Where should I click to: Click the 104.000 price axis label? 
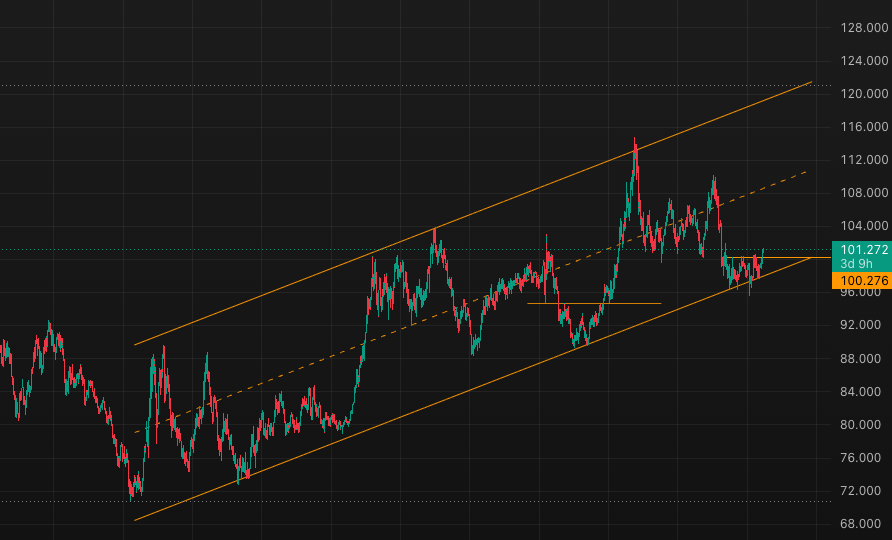pyautogui.click(x=864, y=225)
